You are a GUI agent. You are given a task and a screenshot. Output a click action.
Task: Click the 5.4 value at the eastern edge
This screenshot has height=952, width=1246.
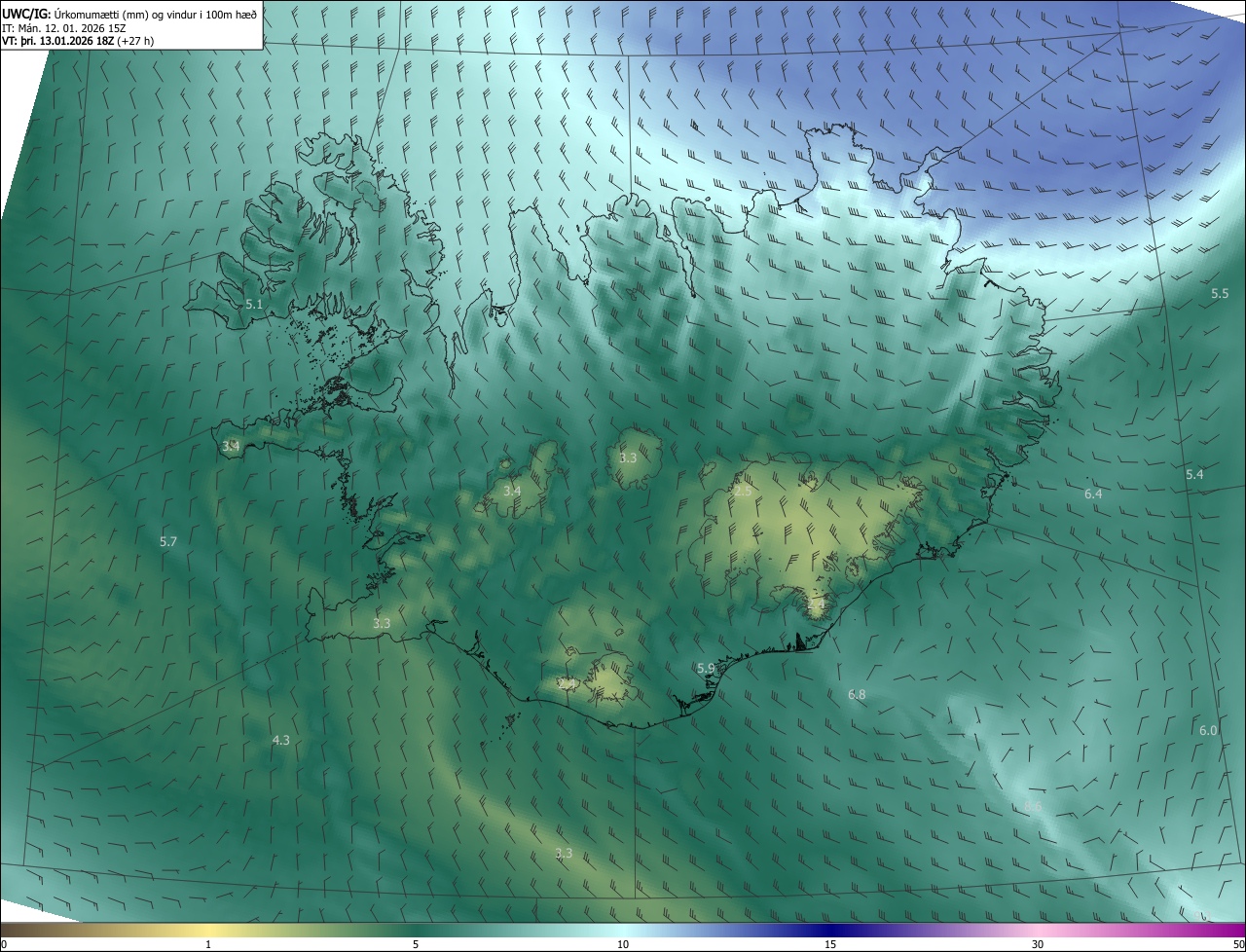coord(1194,474)
